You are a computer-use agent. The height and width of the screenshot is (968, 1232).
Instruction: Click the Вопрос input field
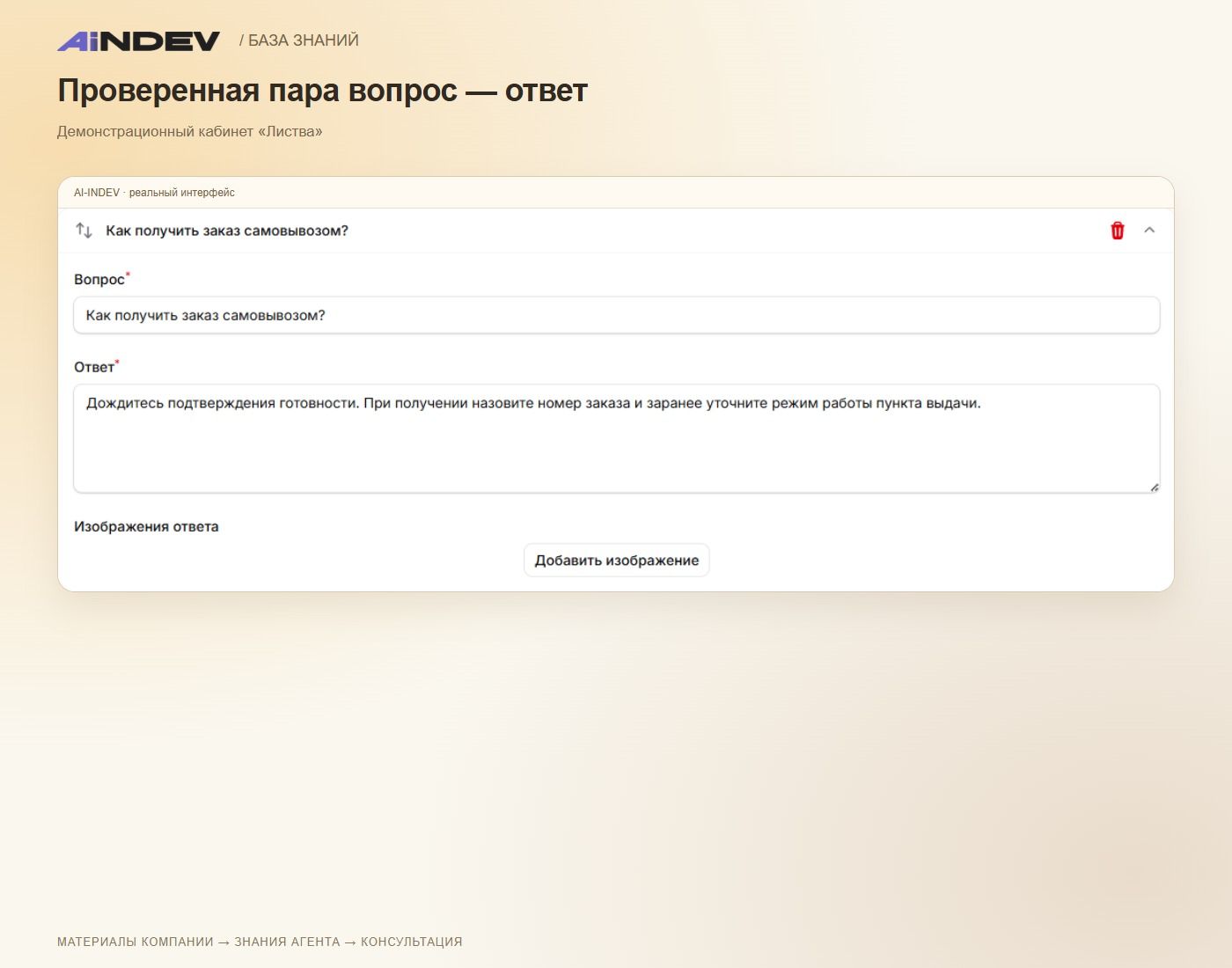click(x=616, y=315)
